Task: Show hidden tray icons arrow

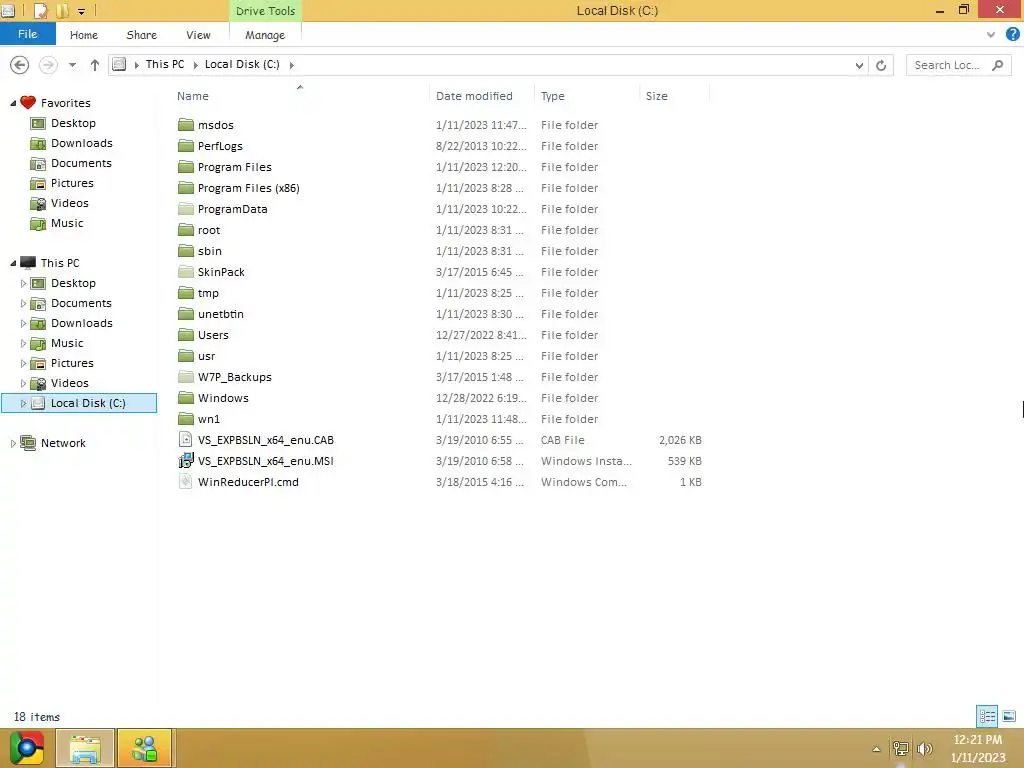Action: [x=876, y=749]
